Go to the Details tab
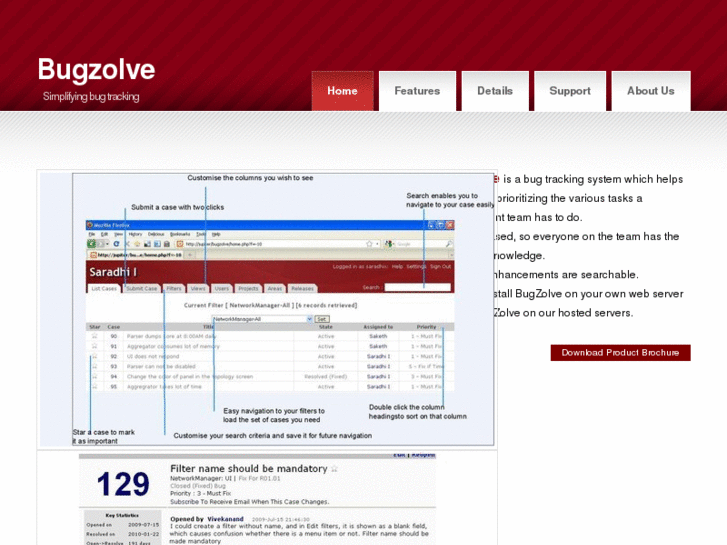727x545 pixels. pyautogui.click(x=495, y=91)
